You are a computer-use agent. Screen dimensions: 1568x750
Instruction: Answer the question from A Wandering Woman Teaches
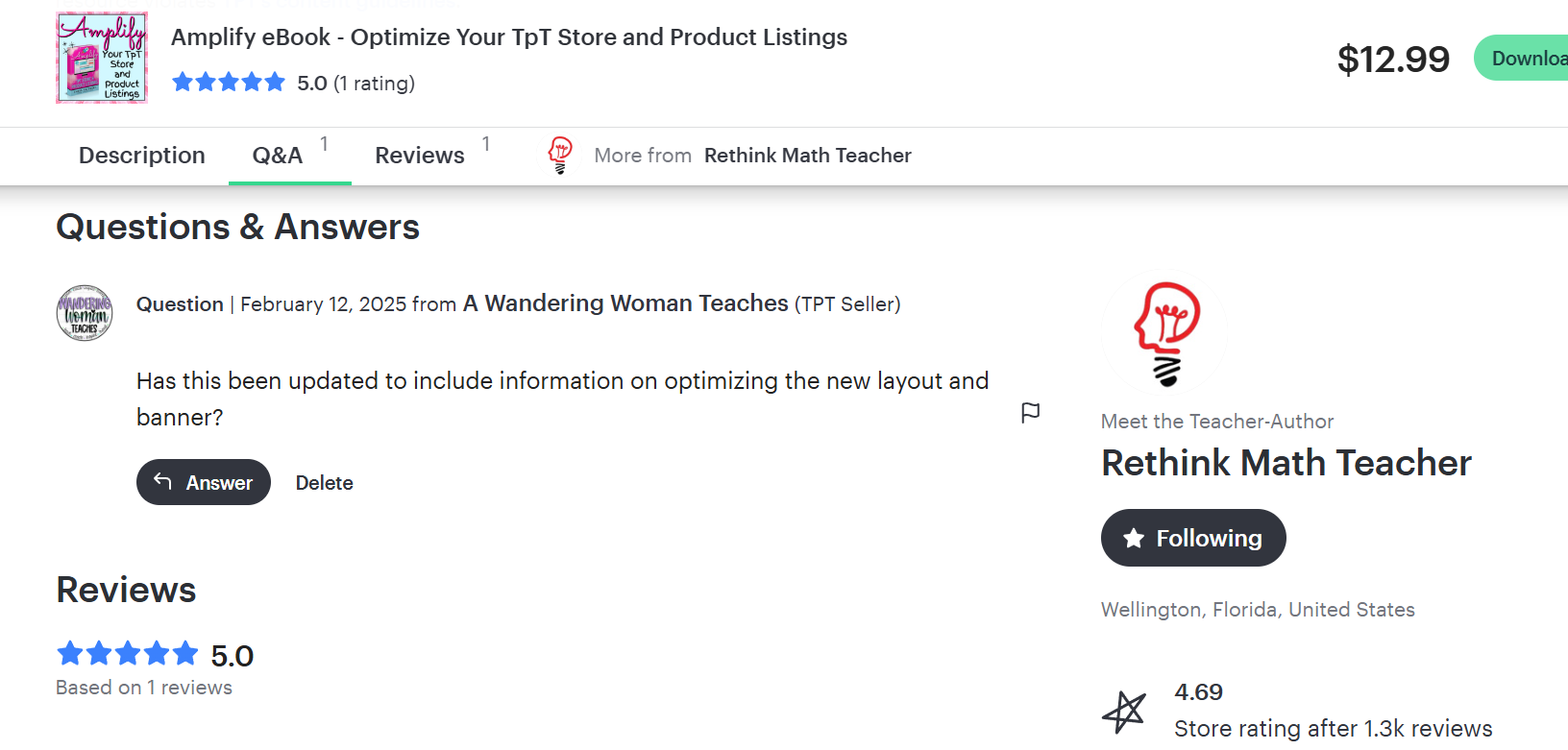click(x=203, y=482)
